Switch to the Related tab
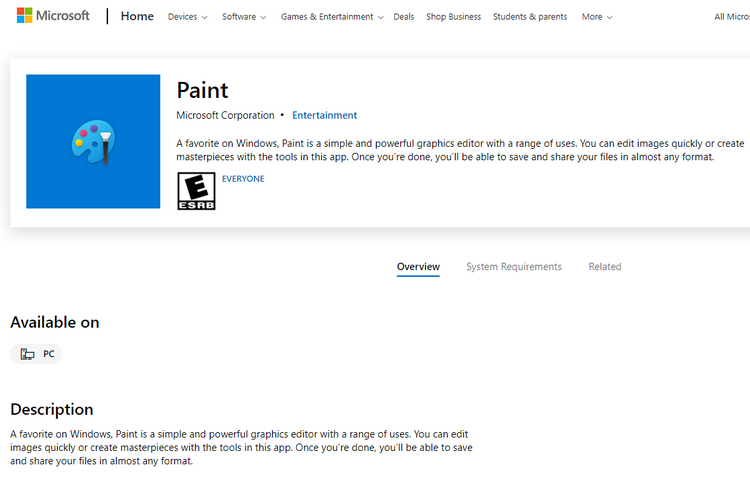The width and height of the screenshot is (750, 500). (x=605, y=267)
